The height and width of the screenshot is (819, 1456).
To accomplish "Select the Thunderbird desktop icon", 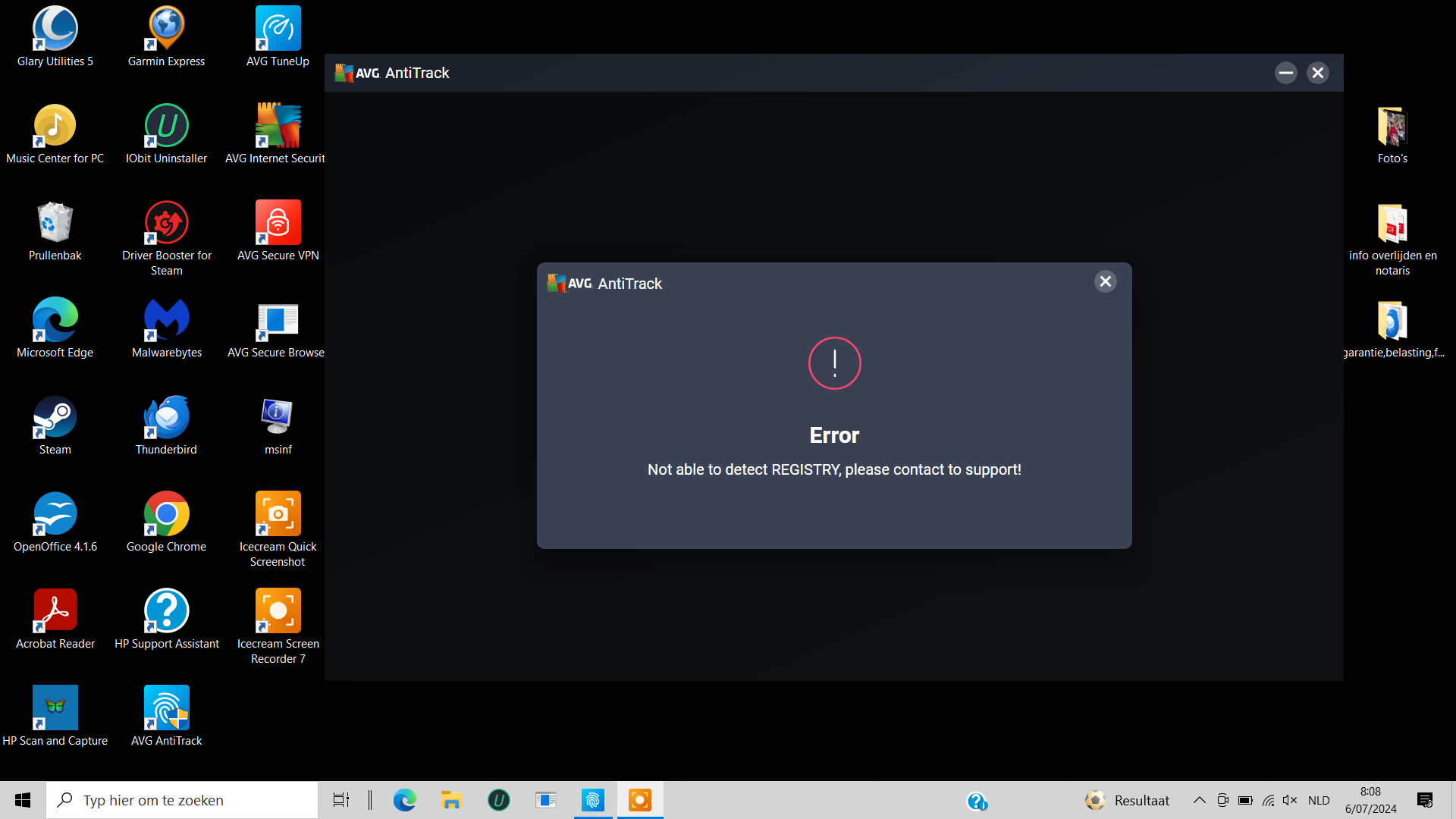I will [166, 425].
